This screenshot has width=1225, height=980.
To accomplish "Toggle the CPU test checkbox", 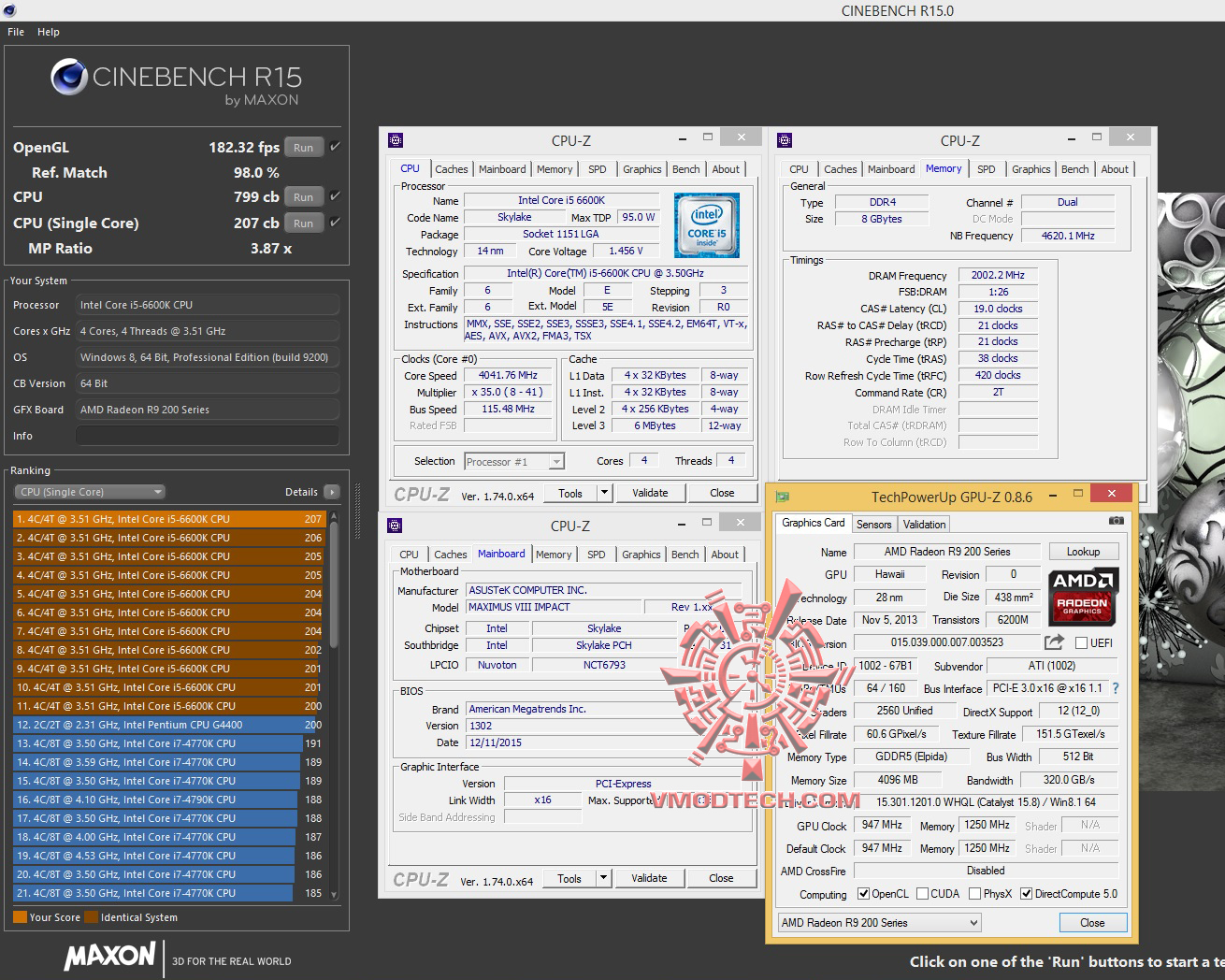I will click(335, 196).
